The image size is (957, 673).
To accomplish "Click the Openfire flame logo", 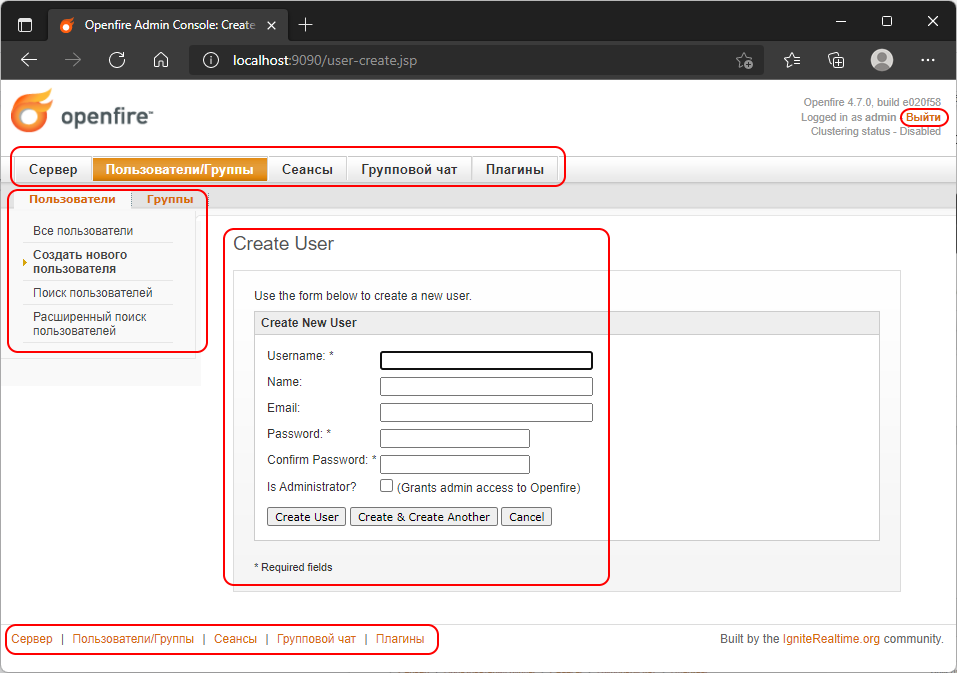I will (31, 111).
